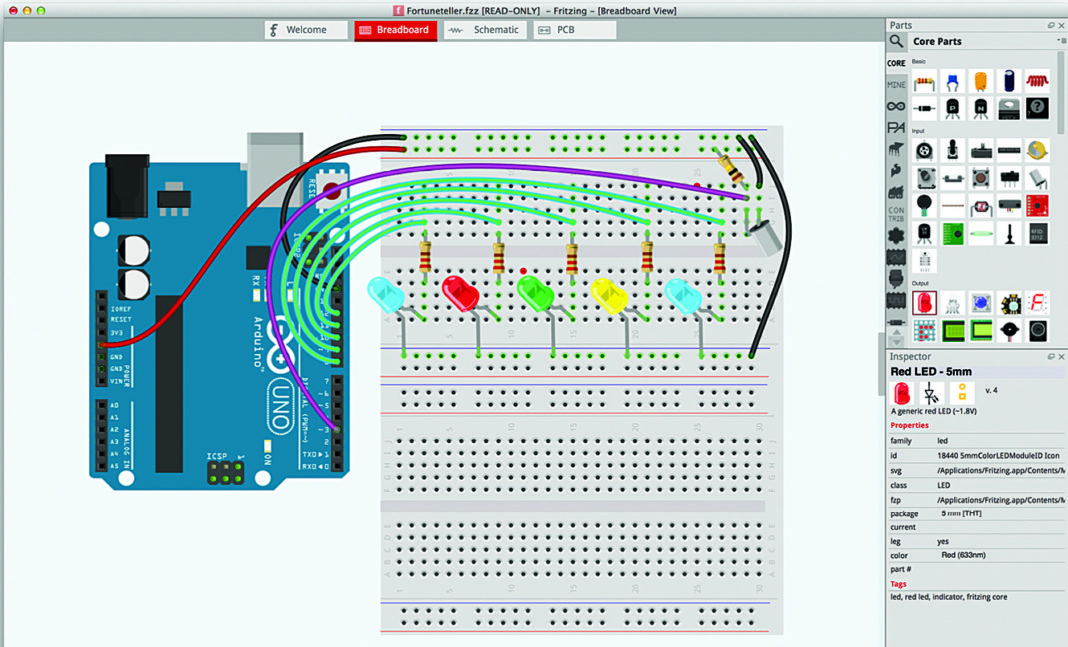
Task: Click the Red LED - 5mm title field
Action: point(931,372)
